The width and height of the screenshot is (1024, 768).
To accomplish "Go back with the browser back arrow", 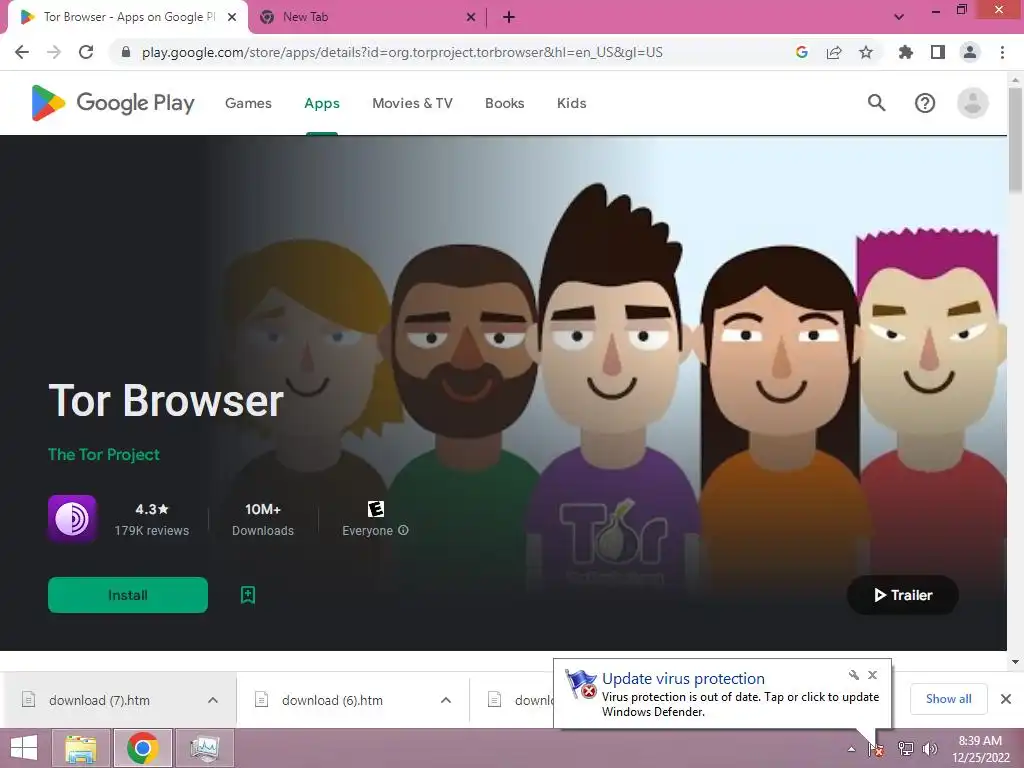I will tap(22, 52).
